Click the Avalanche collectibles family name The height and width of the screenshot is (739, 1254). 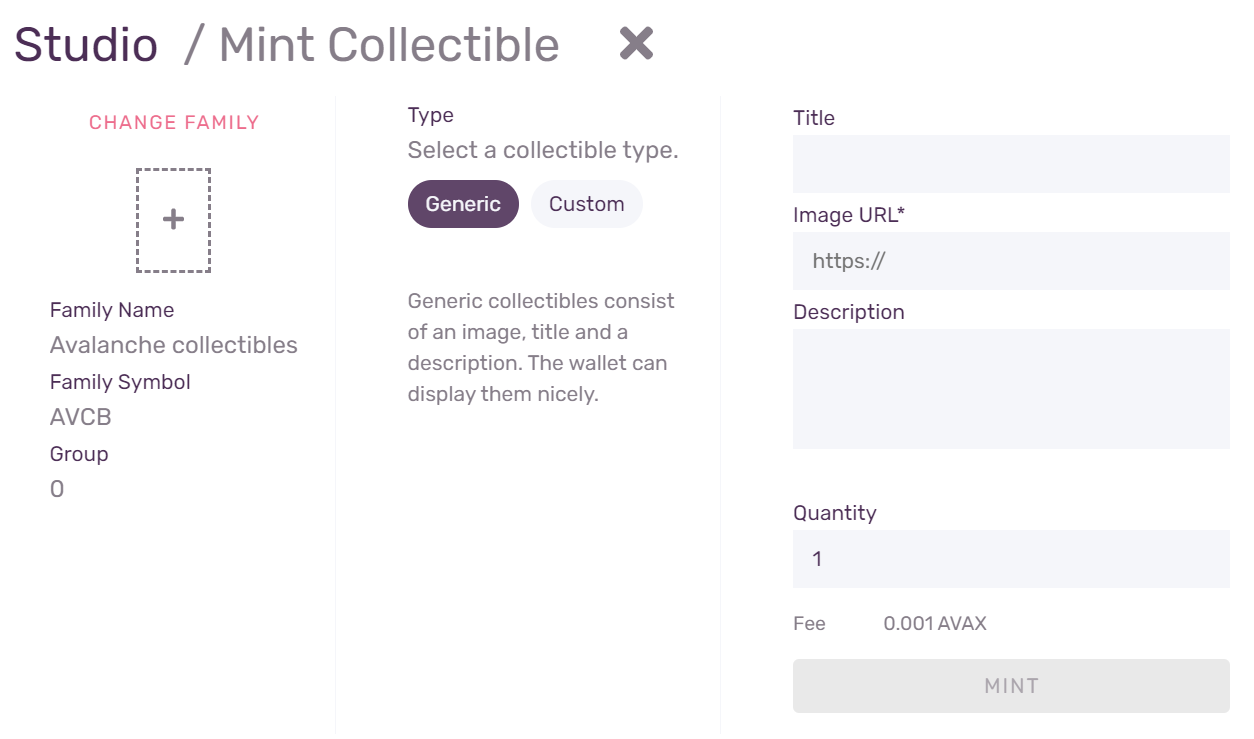click(174, 345)
